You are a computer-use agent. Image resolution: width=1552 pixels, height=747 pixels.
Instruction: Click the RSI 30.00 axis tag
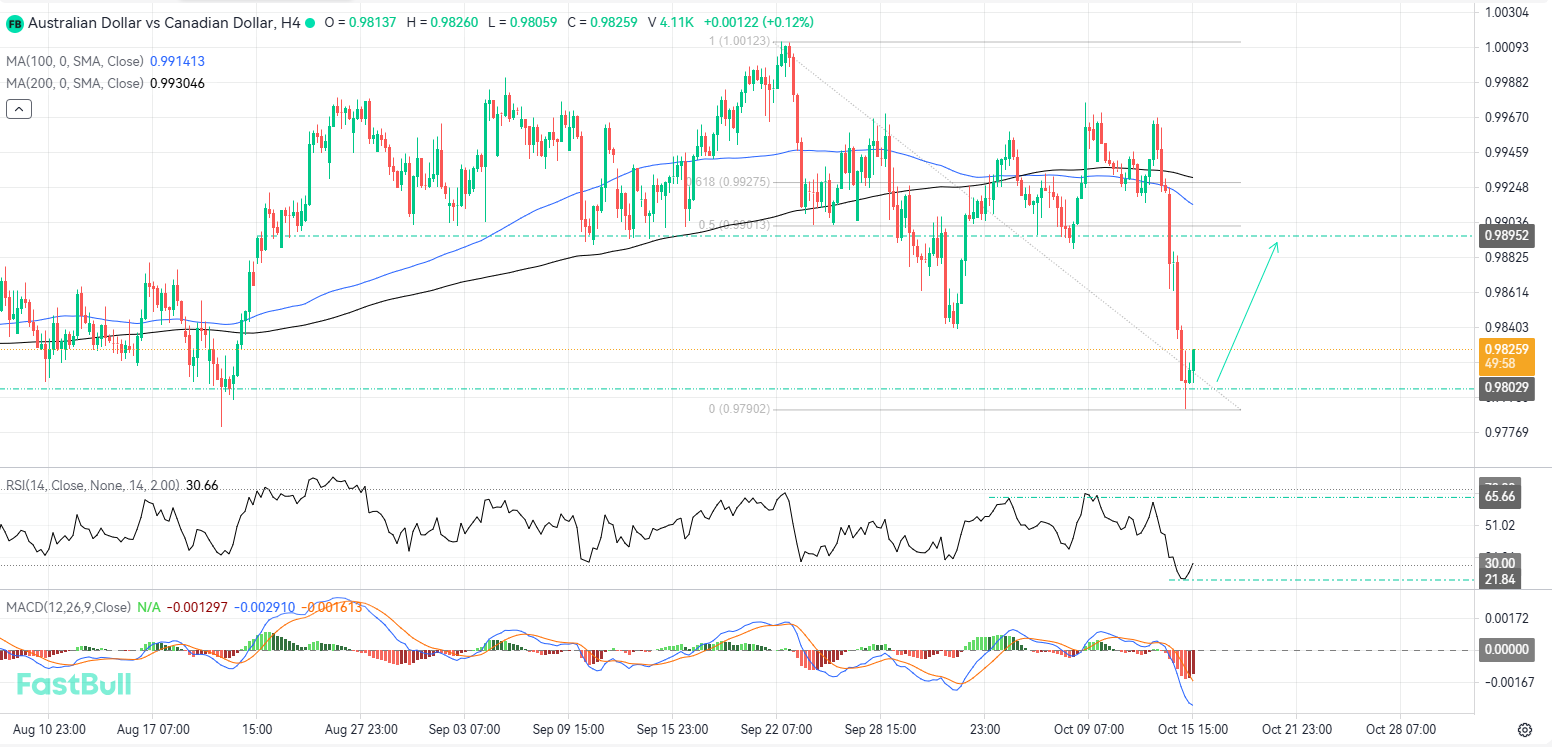tap(1500, 563)
